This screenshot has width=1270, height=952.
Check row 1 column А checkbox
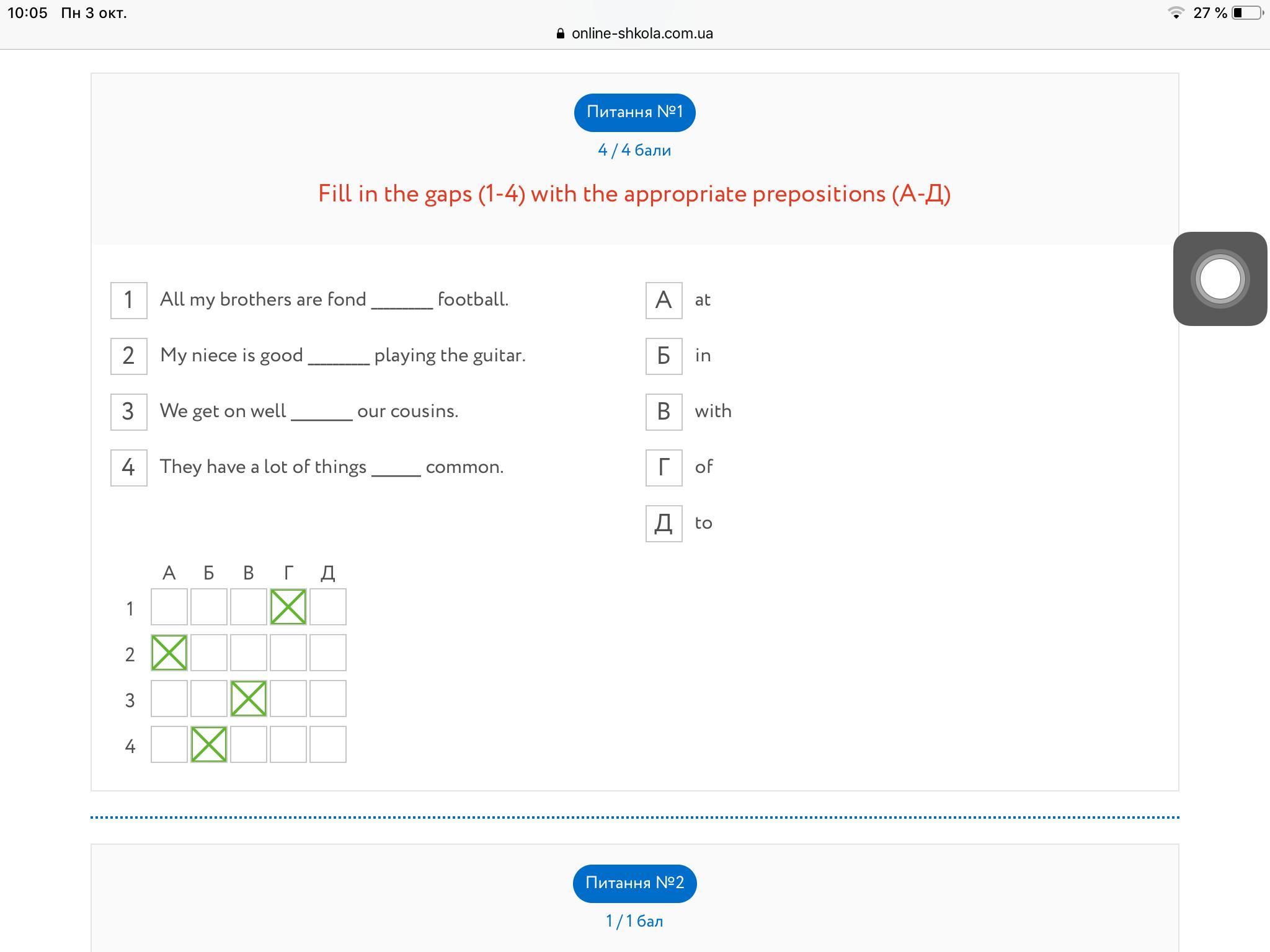click(169, 607)
